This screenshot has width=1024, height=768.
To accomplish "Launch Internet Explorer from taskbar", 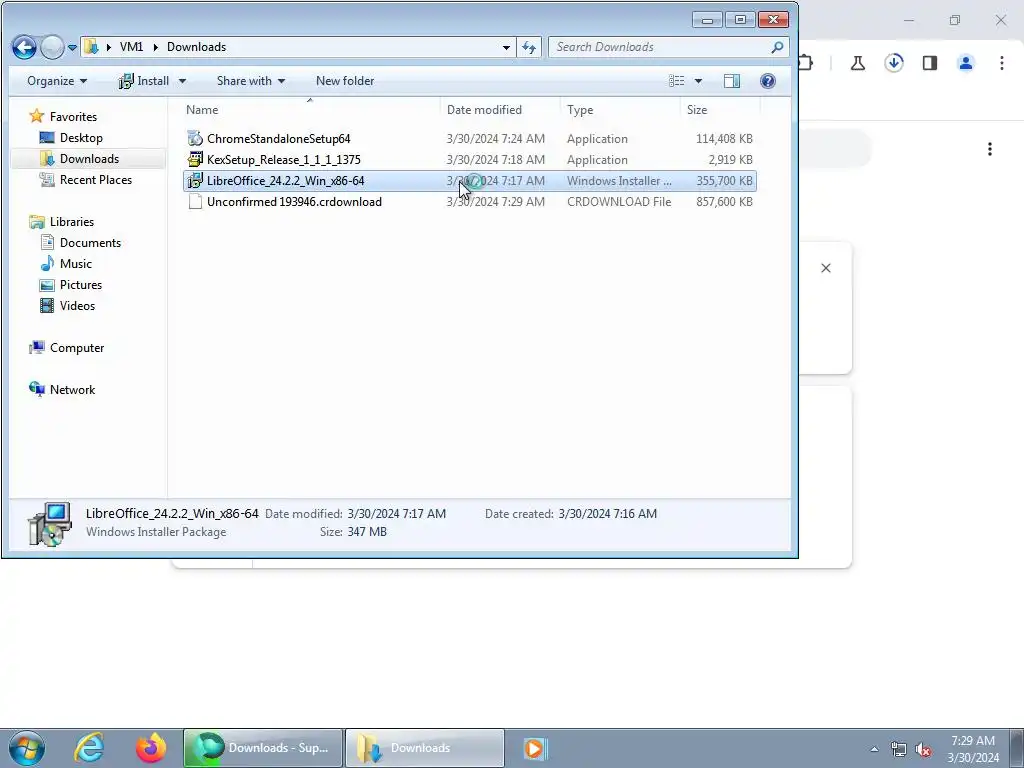I will tap(89, 748).
